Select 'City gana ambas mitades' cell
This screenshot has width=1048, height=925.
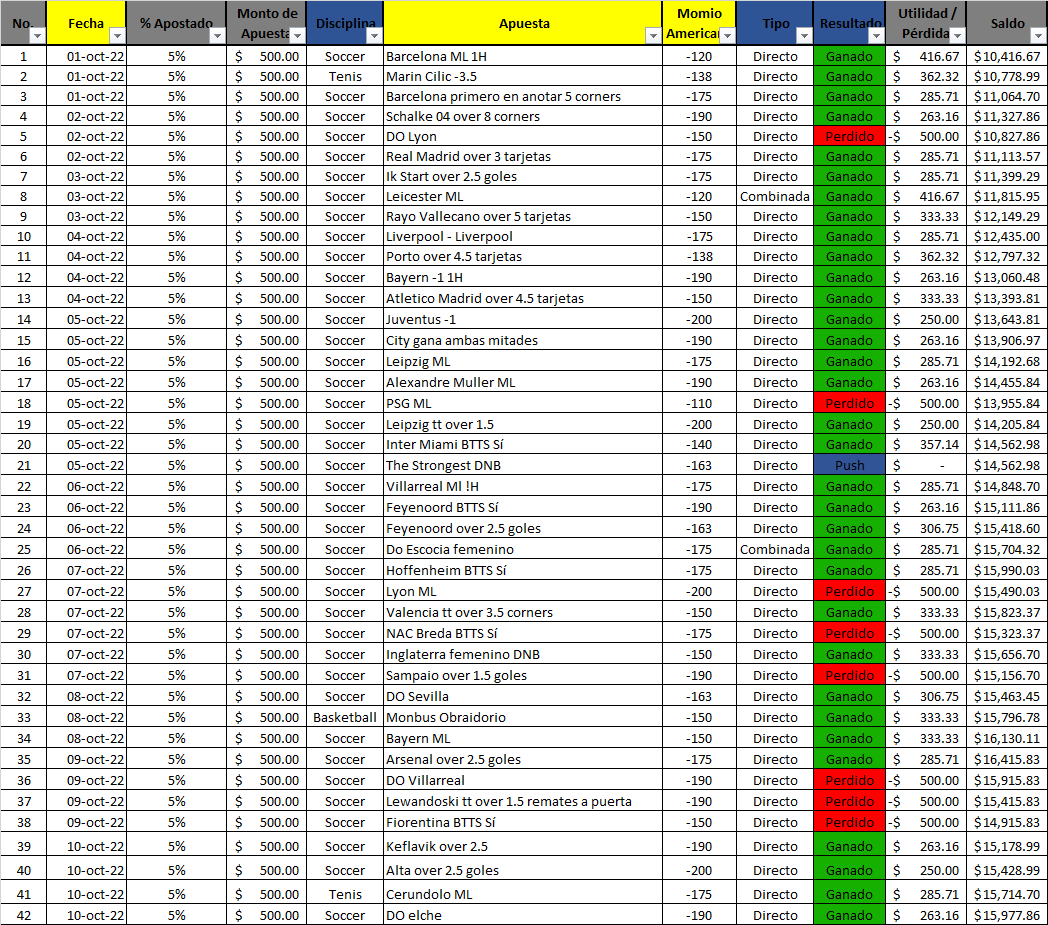click(523, 340)
